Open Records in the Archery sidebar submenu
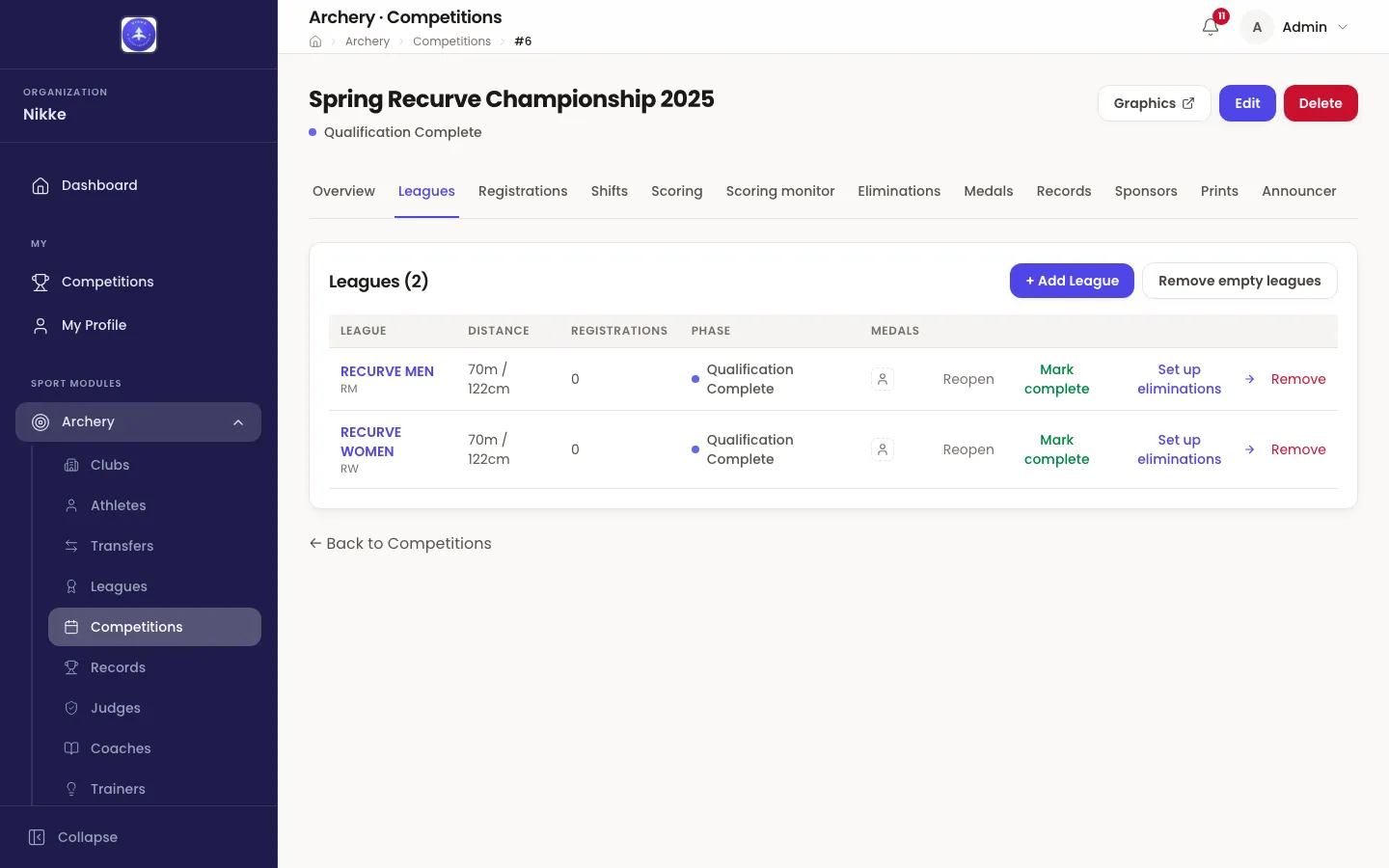 tap(154, 667)
